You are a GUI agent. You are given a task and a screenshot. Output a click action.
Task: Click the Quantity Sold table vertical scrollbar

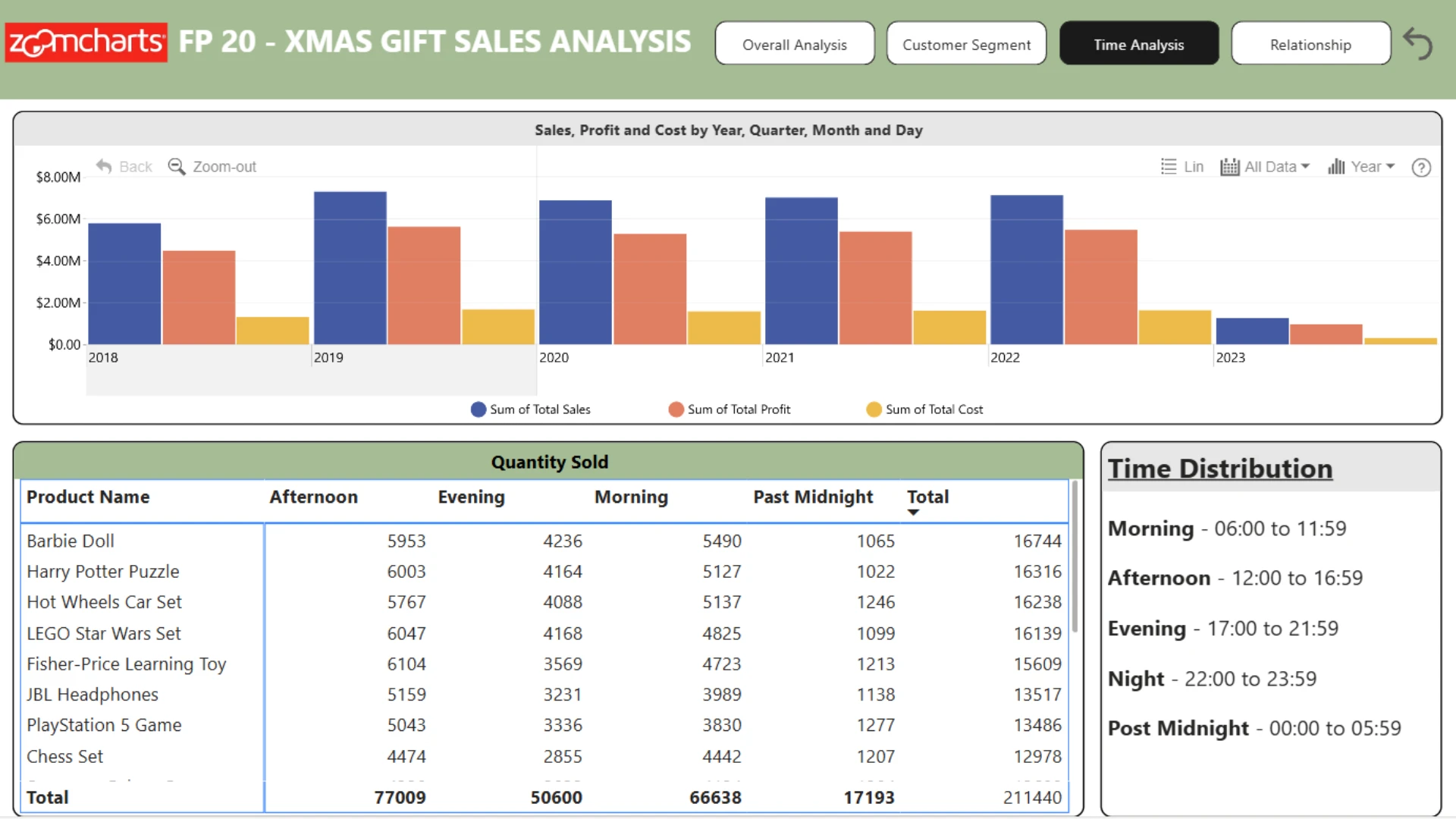pos(1075,557)
